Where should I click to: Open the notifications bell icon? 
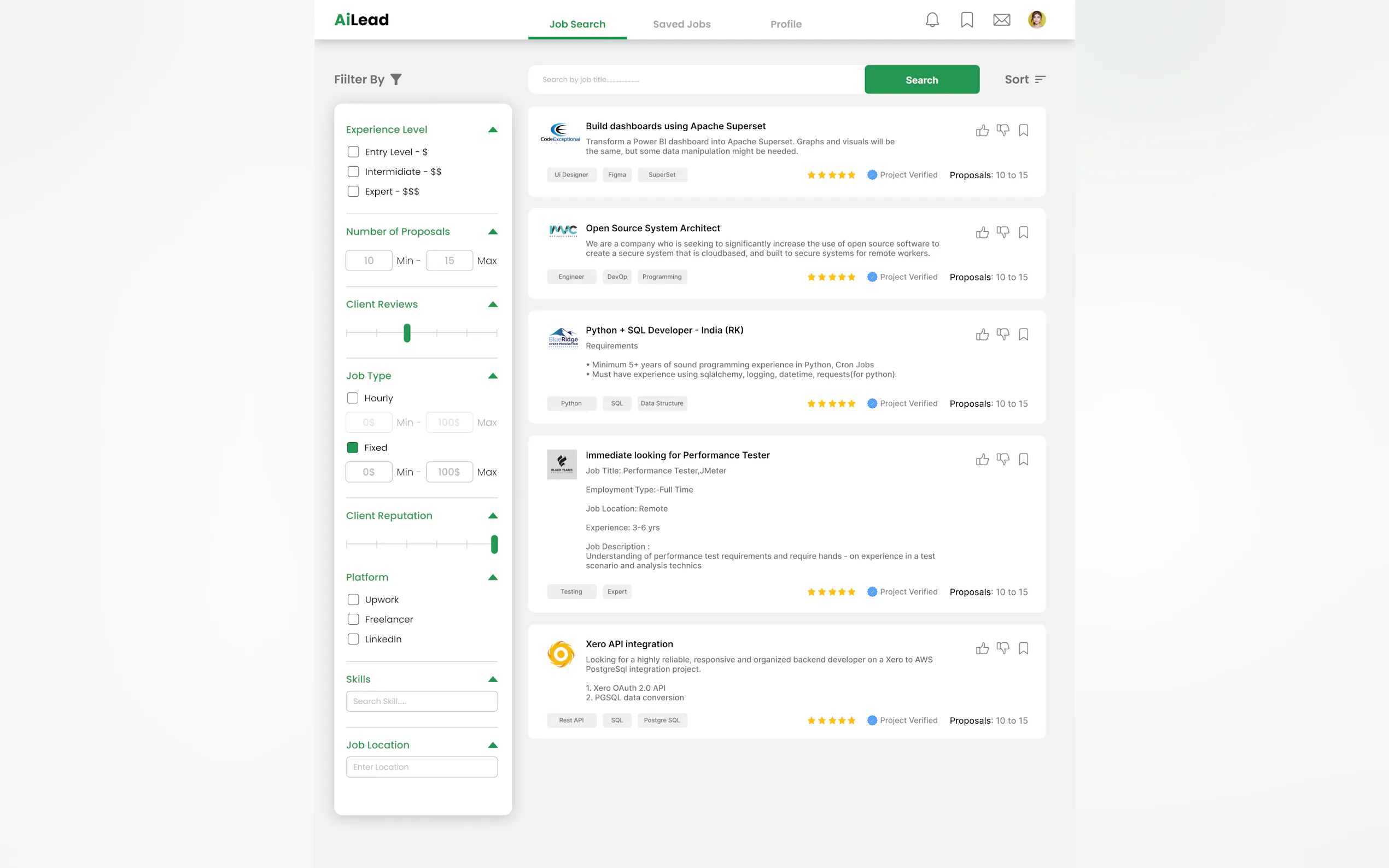[932, 20]
